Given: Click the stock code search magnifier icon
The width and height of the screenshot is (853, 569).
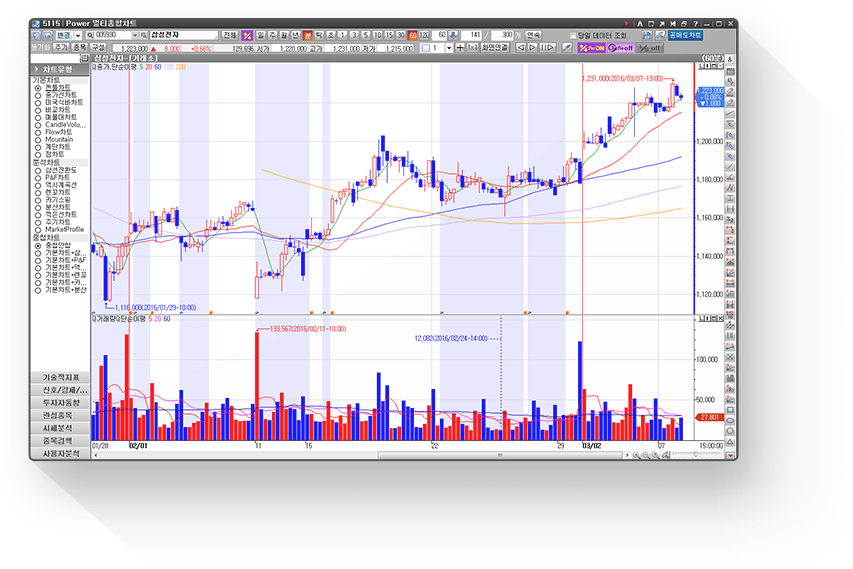Looking at the screenshot, I should [90, 35].
